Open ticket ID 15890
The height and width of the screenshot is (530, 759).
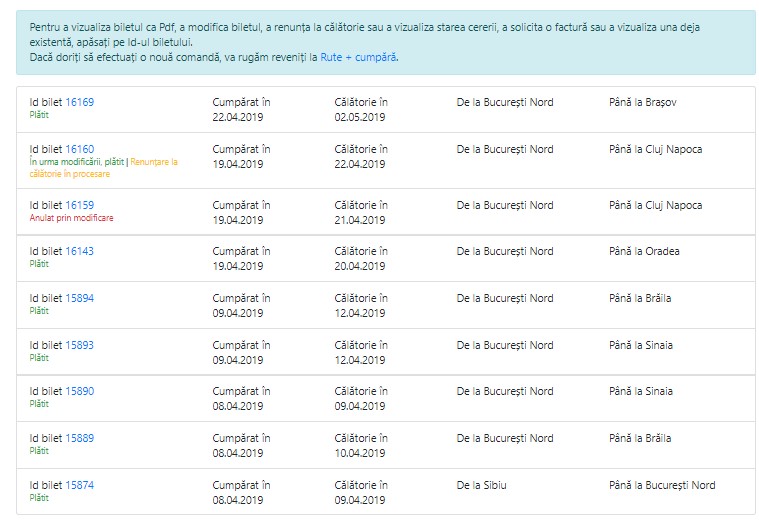79,391
